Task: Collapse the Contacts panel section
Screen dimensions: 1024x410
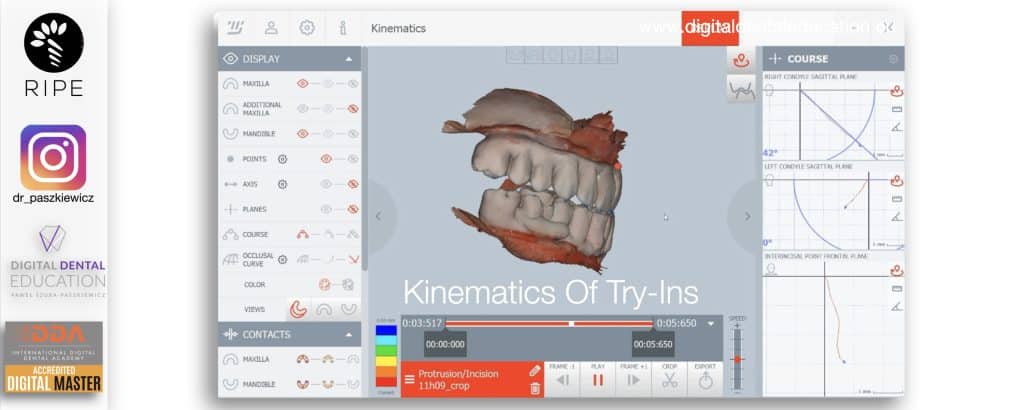Action: pyautogui.click(x=349, y=334)
